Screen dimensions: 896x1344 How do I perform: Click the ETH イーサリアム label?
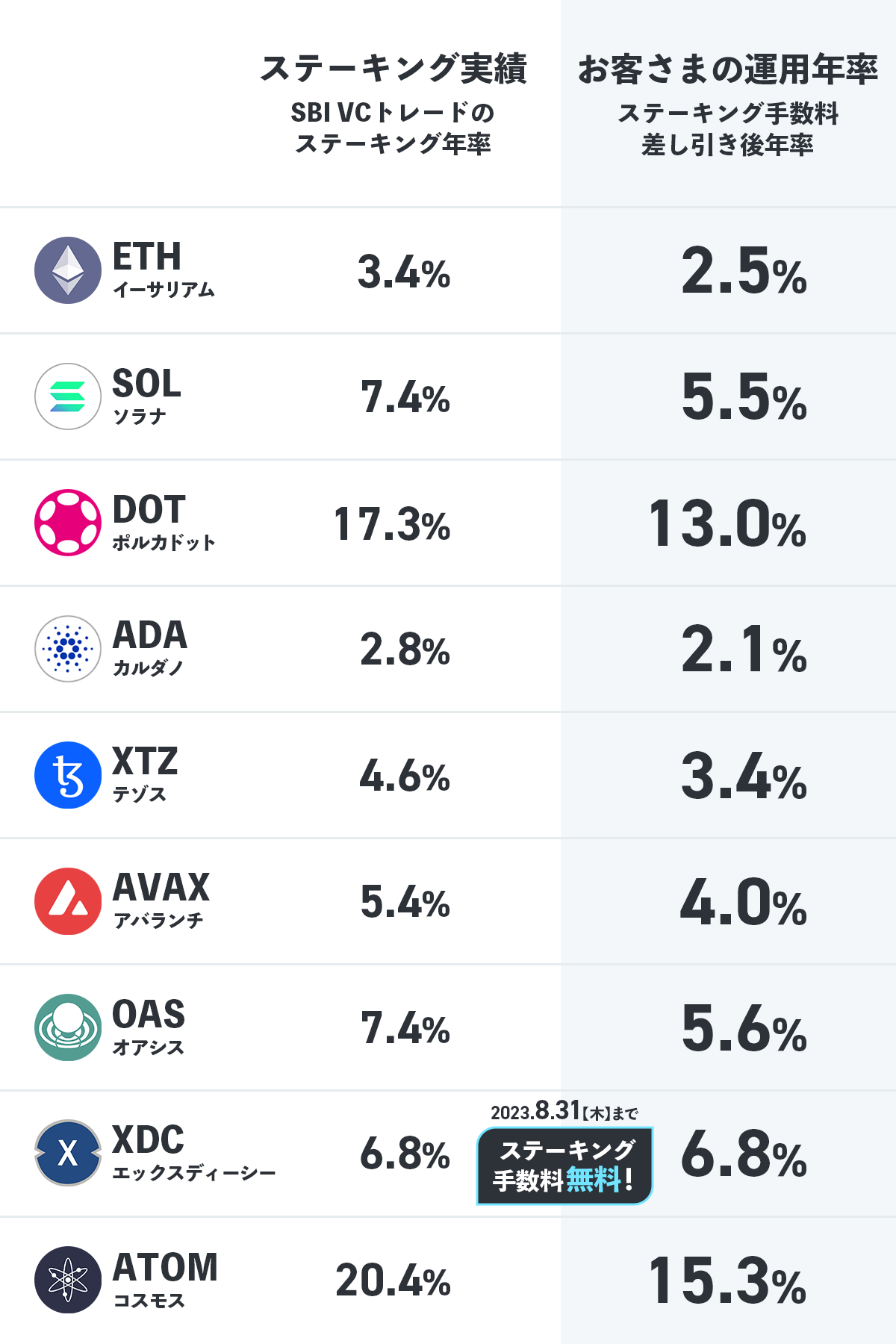(163, 270)
